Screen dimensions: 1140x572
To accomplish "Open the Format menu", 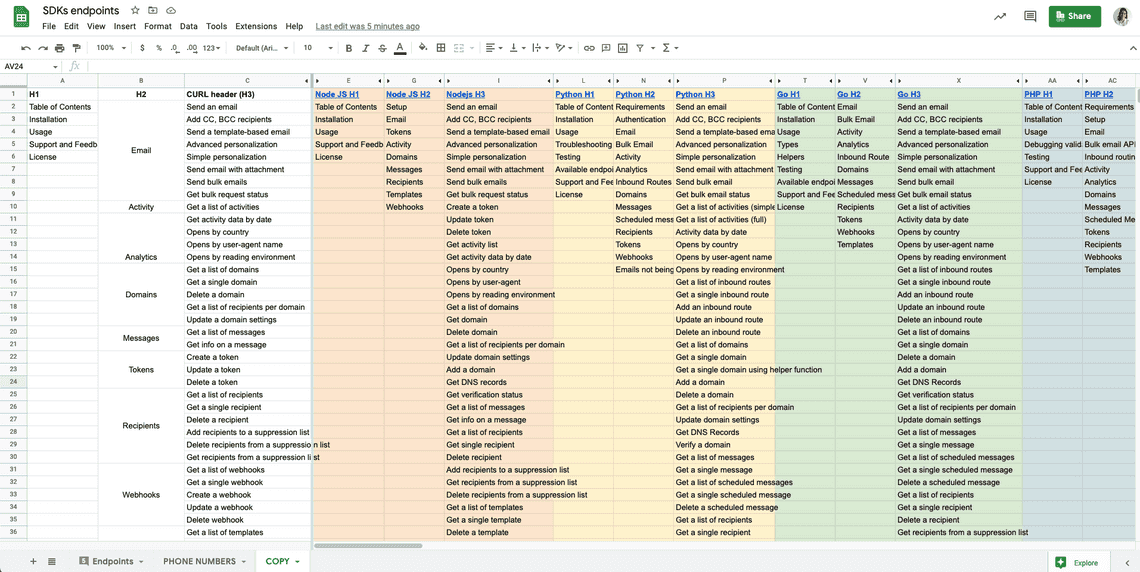I will [158, 26].
